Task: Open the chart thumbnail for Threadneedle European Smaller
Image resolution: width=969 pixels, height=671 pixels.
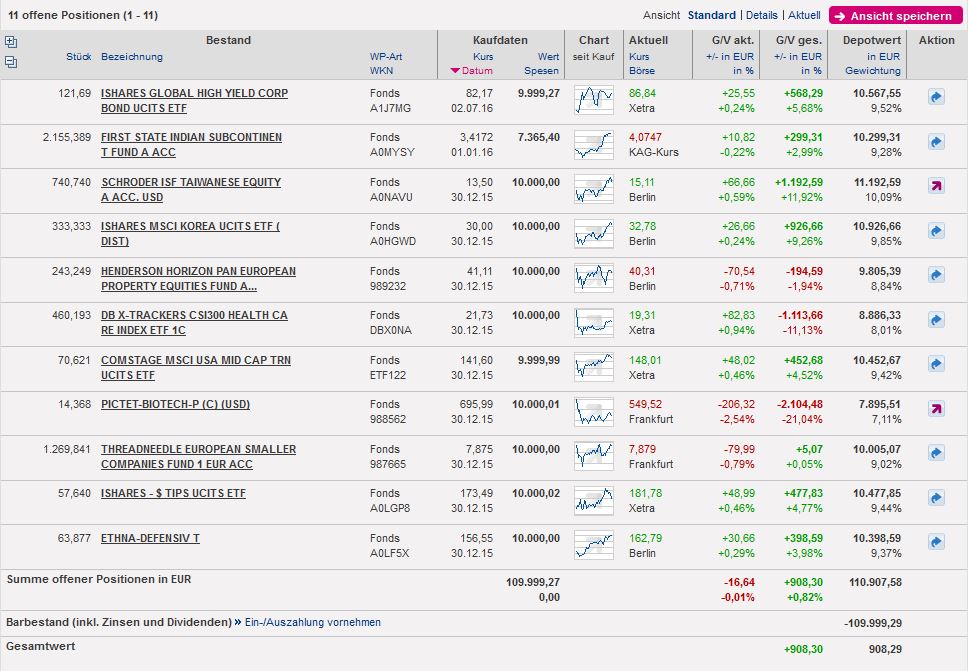Action: pyautogui.click(x=593, y=456)
